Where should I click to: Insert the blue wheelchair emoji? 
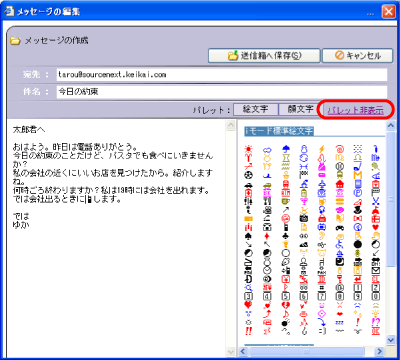pos(340,244)
